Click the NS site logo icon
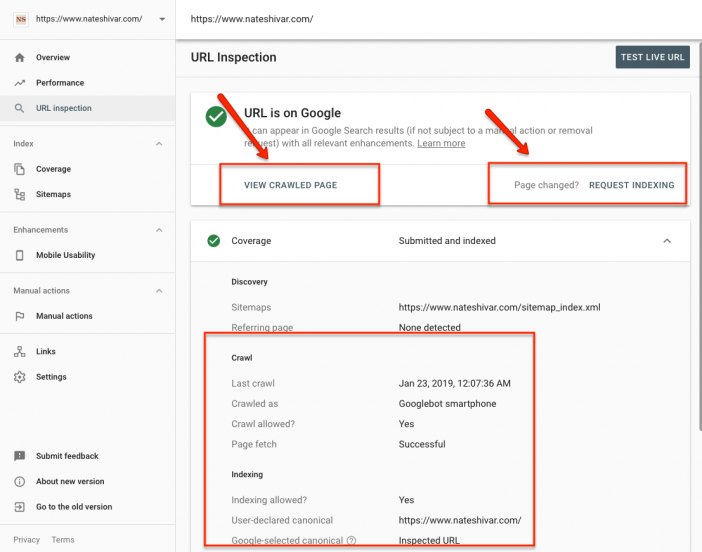 coord(21,19)
